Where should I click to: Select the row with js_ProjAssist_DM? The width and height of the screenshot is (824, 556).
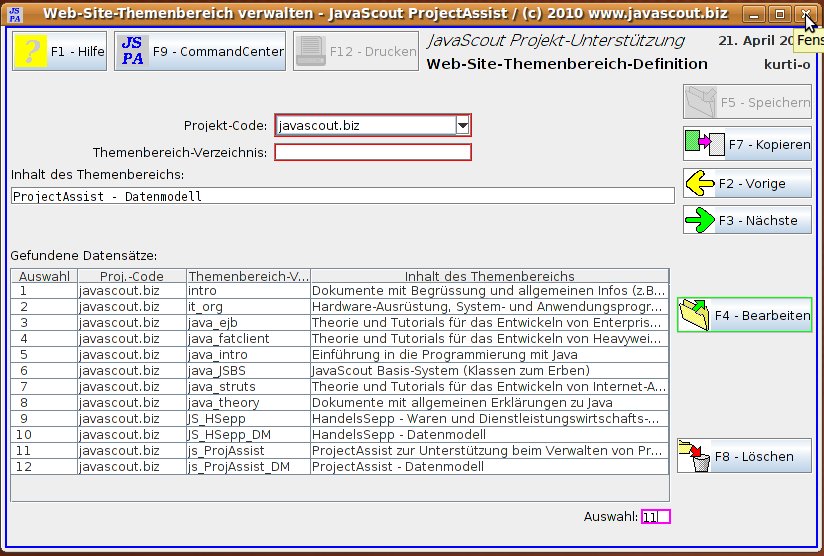[x=339, y=467]
